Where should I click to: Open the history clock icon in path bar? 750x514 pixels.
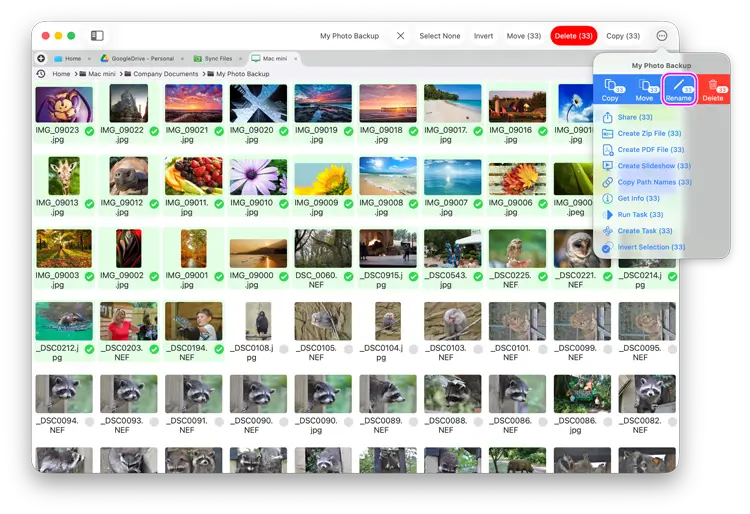click(x=41, y=74)
